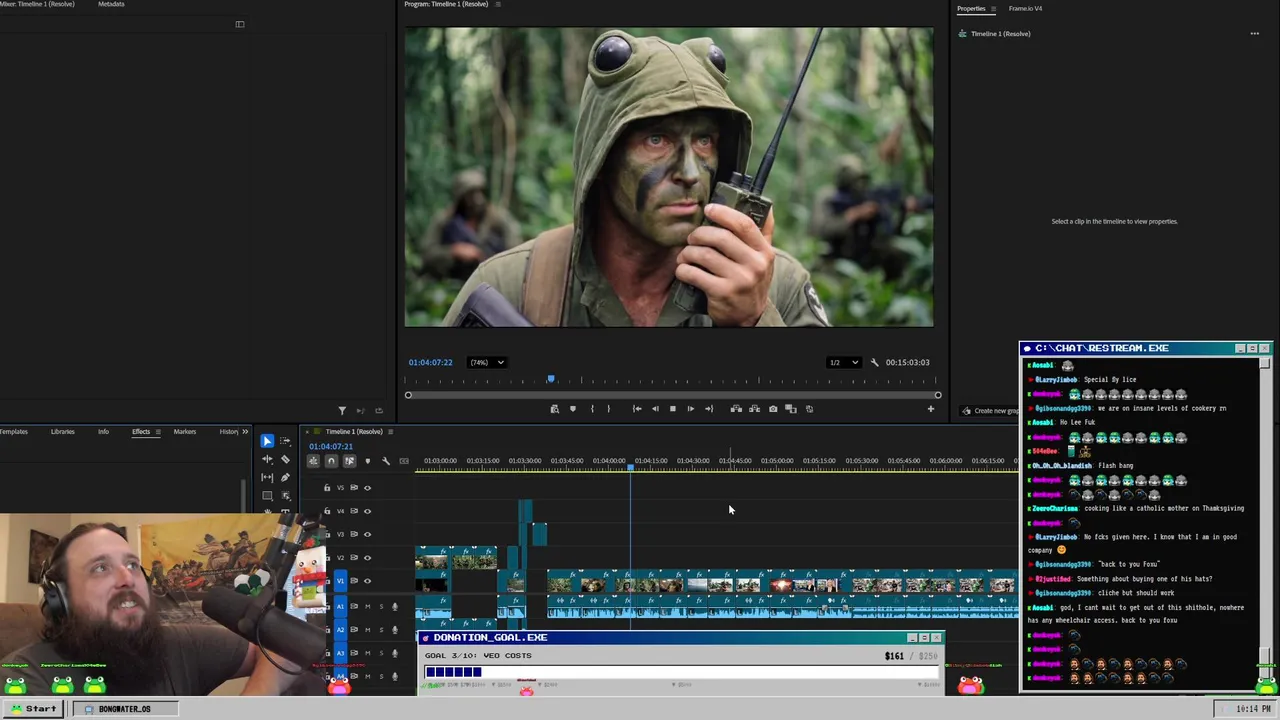Pick the Razor tool
This screenshot has width=1280, height=720.
point(285,459)
